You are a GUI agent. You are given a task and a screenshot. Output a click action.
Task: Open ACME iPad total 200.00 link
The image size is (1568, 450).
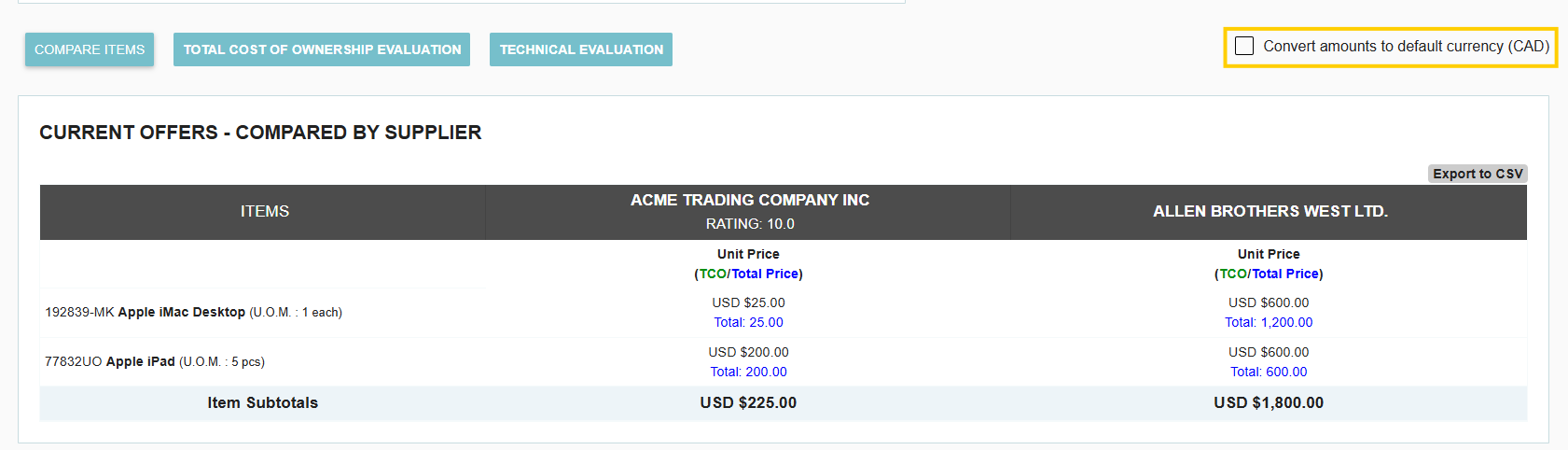tap(748, 372)
